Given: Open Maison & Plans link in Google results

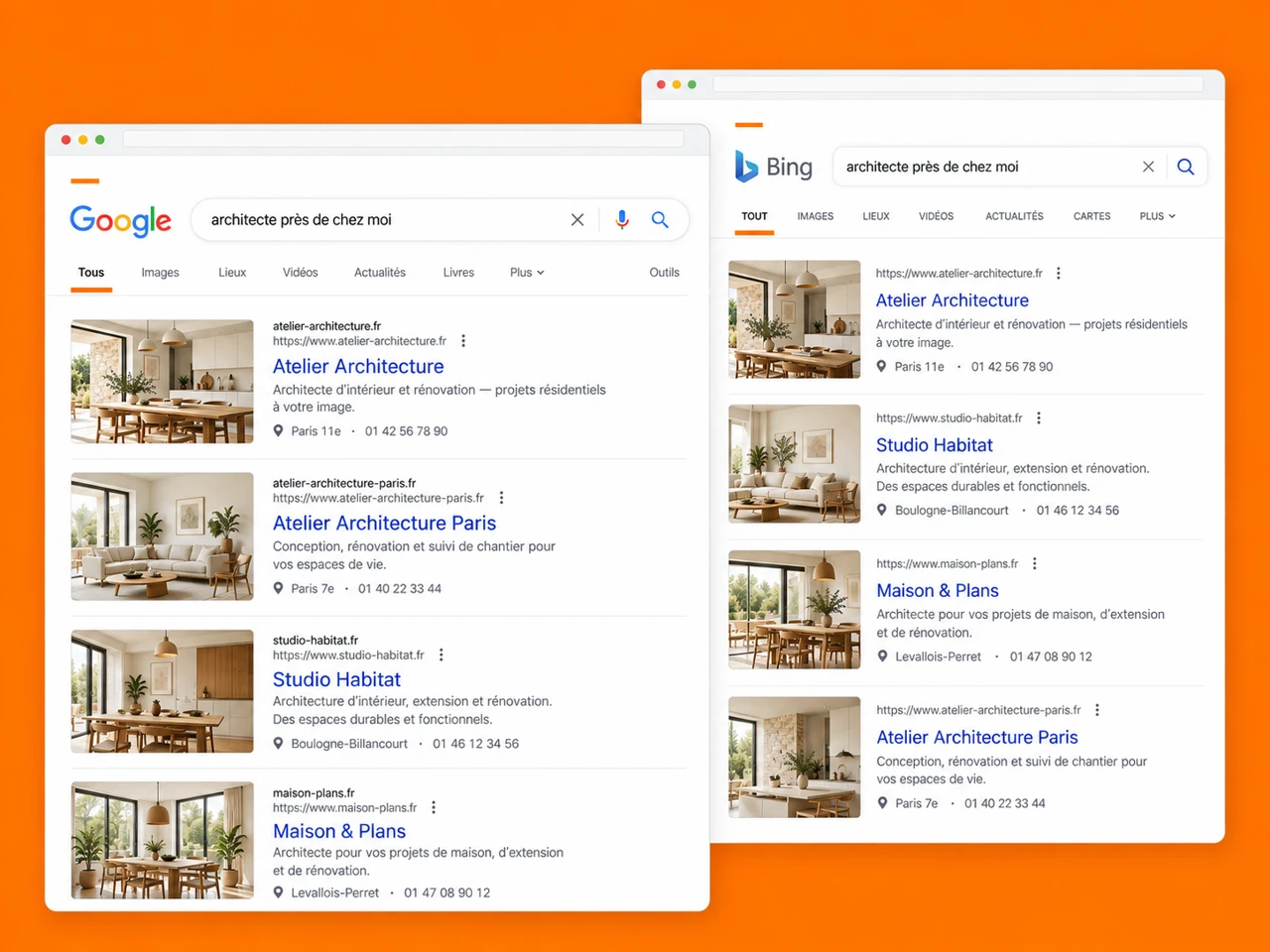Looking at the screenshot, I should coord(339,831).
